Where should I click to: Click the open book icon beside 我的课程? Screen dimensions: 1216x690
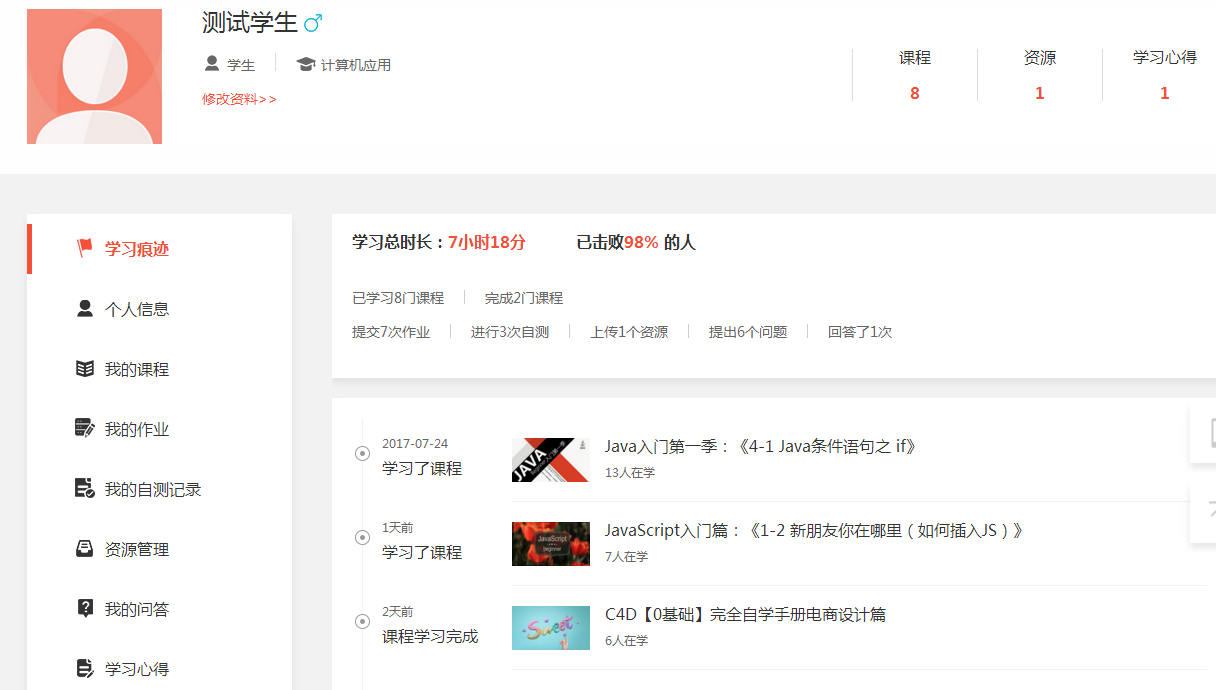pos(85,369)
